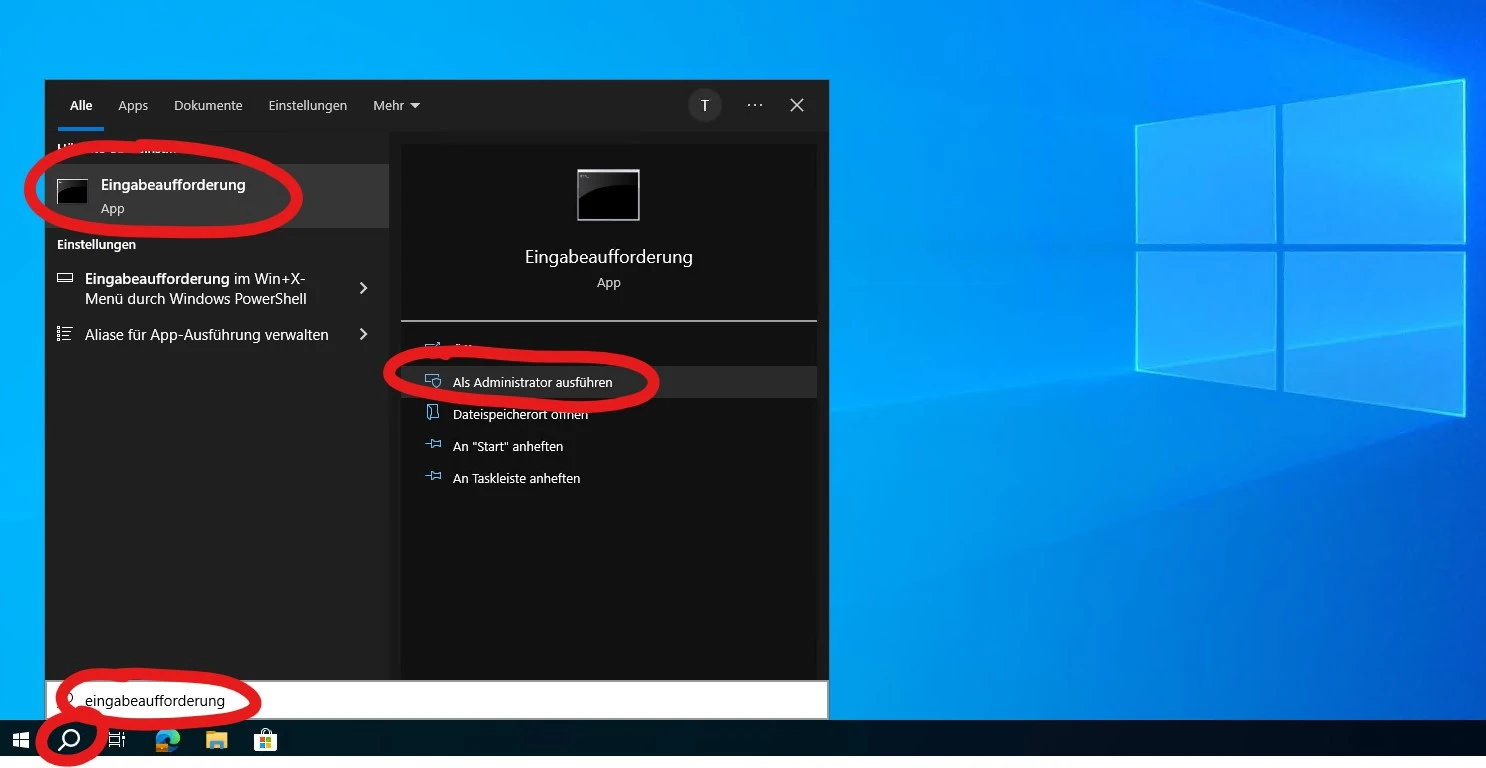
Task: Click the taskbar search magnifier icon
Action: click(x=69, y=740)
